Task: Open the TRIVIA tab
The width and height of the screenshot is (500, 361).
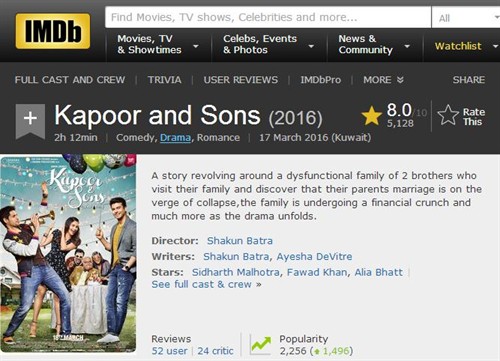Action: point(165,80)
